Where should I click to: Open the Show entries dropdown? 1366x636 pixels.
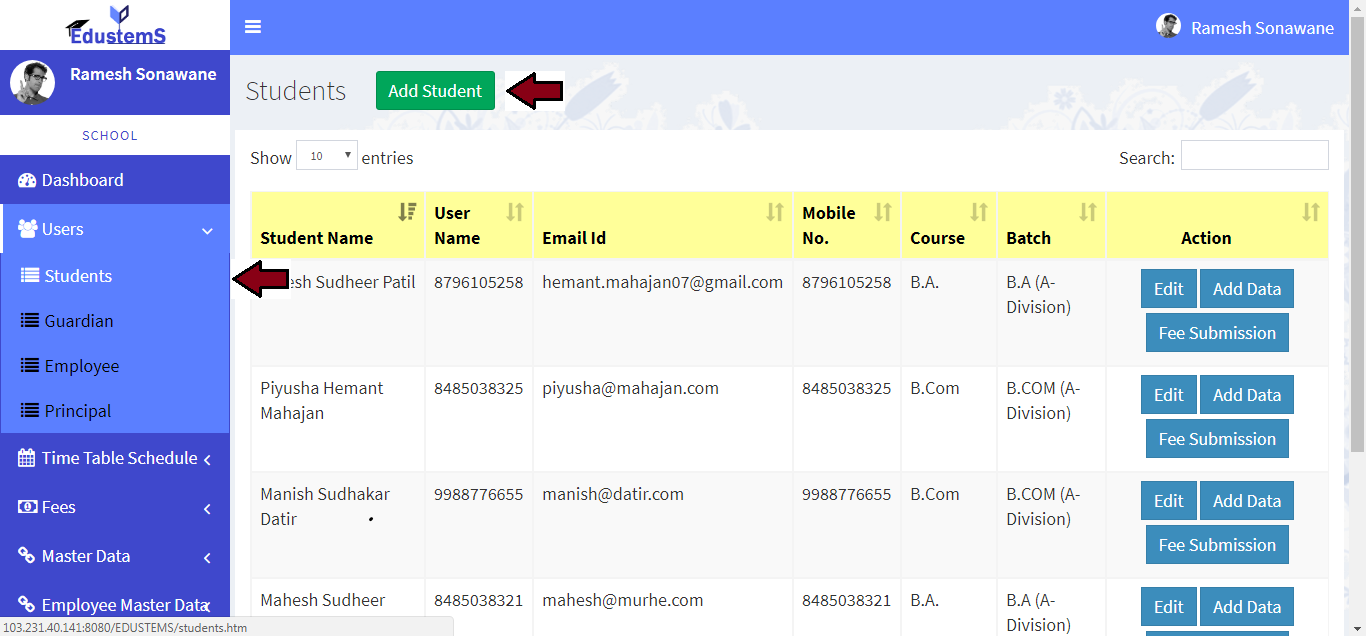click(327, 156)
